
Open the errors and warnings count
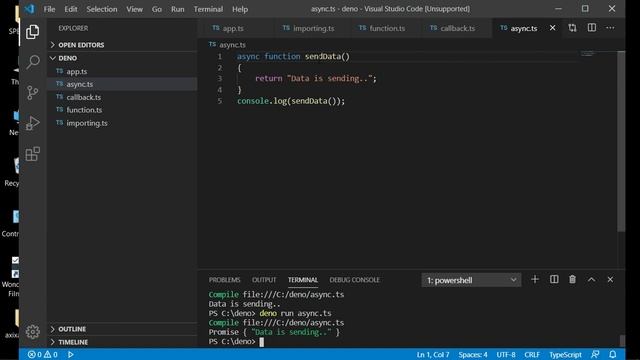(x=42, y=354)
